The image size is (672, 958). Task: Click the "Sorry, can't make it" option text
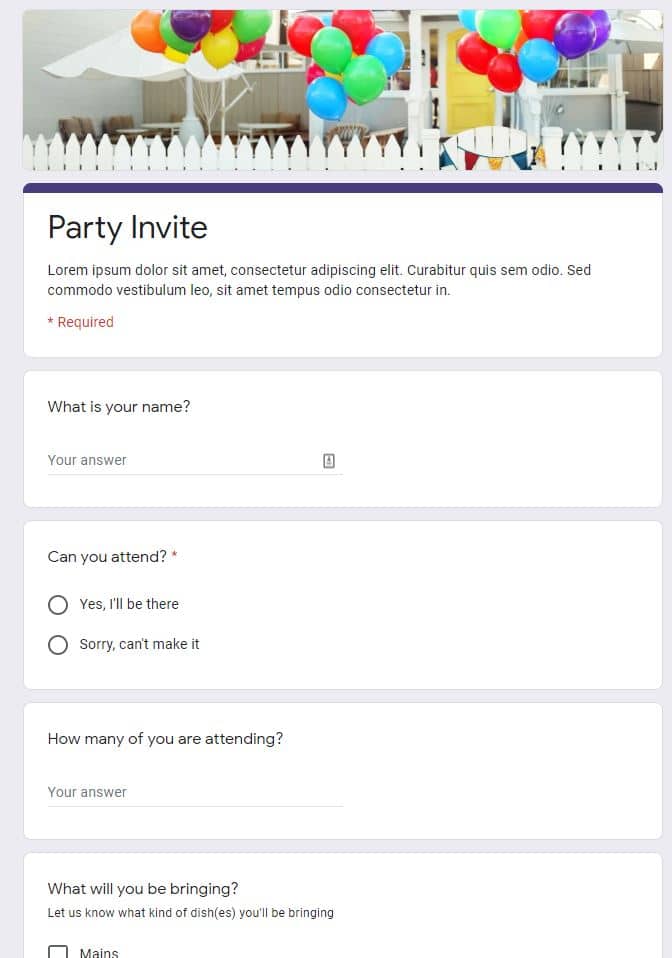pyautogui.click(x=139, y=644)
